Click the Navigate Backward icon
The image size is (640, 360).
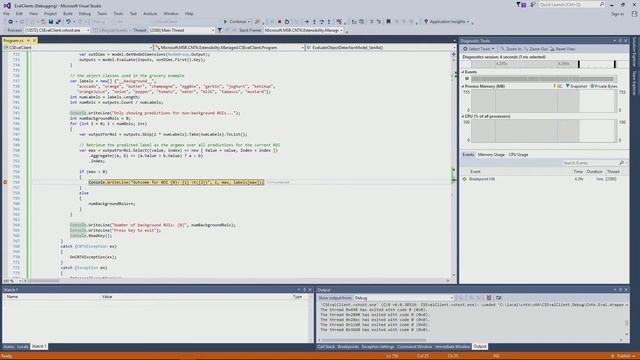point(11,22)
